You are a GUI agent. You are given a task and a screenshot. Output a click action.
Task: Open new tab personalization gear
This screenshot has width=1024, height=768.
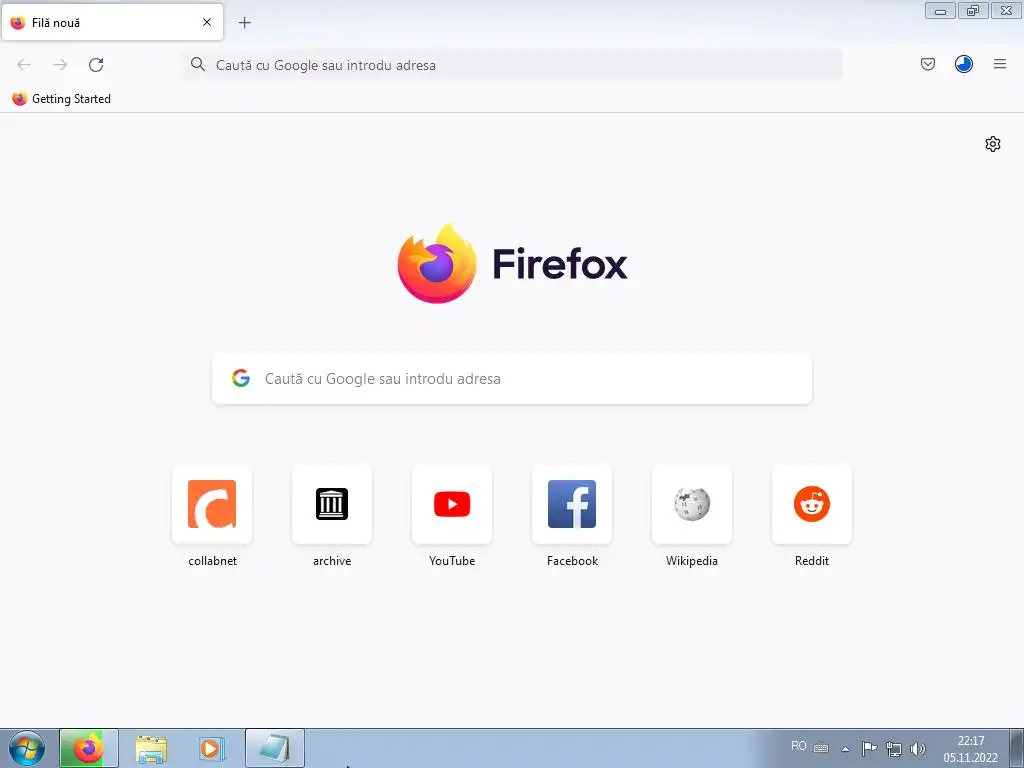pos(993,144)
